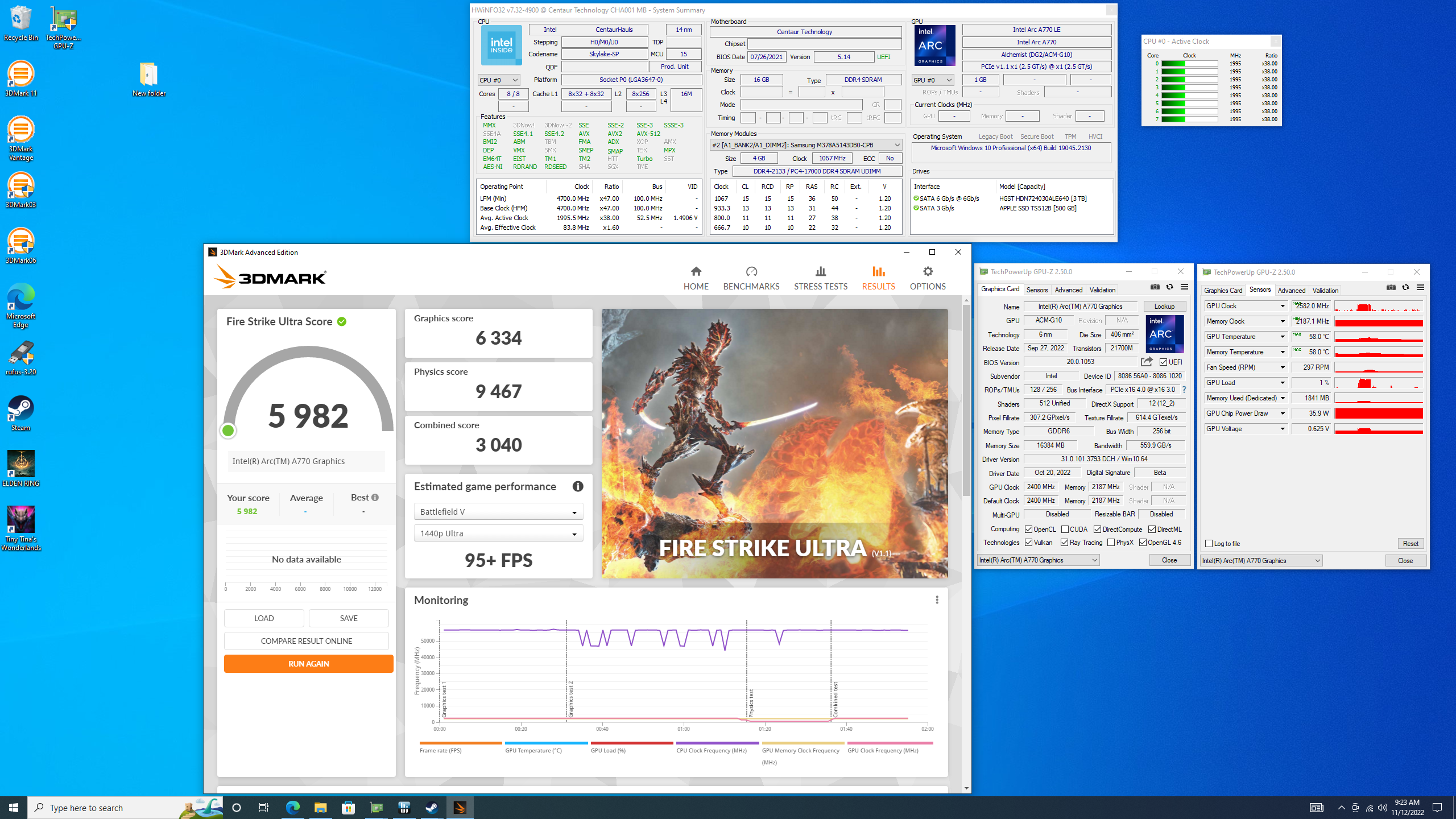Open the BENCHMARKS section in 3DMark
Screen dimensions: 1456x819
click(x=751, y=278)
